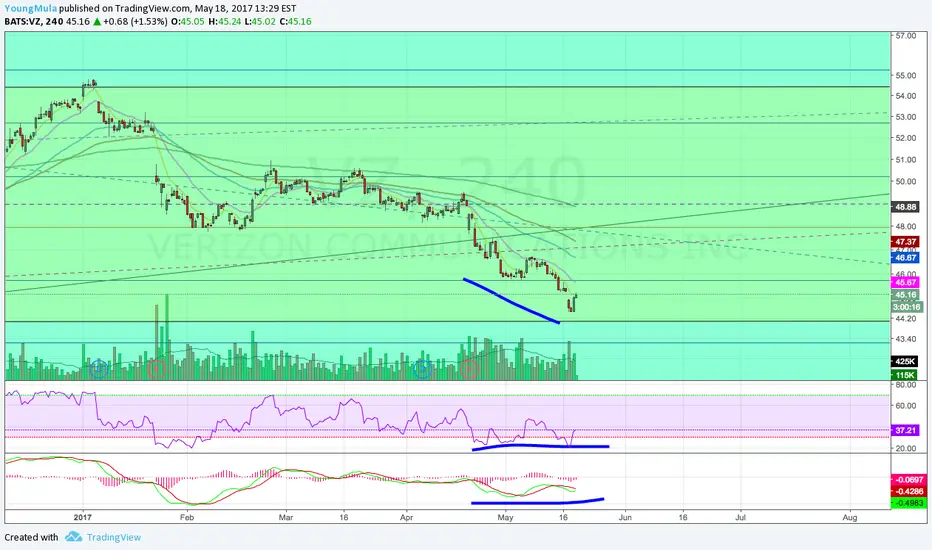The height and width of the screenshot is (550, 932).
Task: Click the red earnings marker in late April
Action: tap(470, 369)
